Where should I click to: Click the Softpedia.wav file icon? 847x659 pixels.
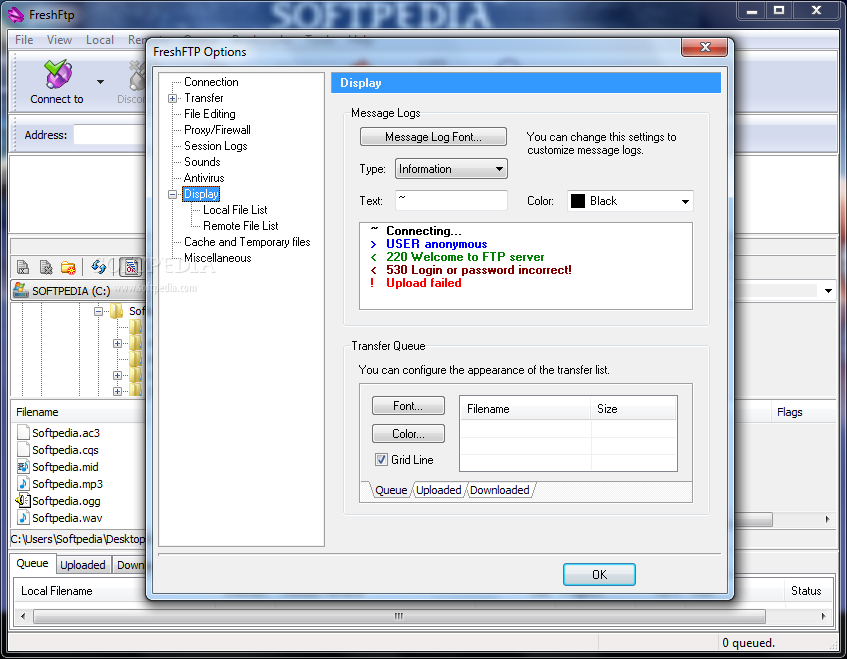(23, 517)
